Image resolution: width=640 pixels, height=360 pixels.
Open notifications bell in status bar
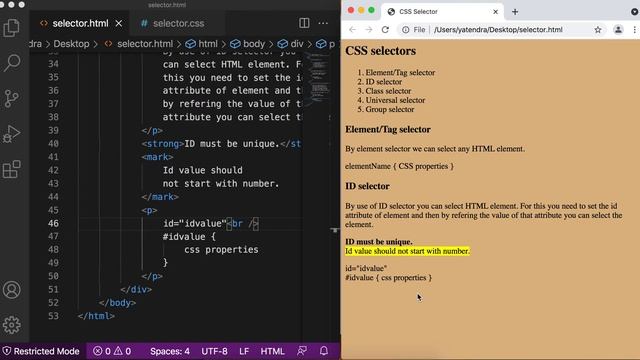coord(324,351)
